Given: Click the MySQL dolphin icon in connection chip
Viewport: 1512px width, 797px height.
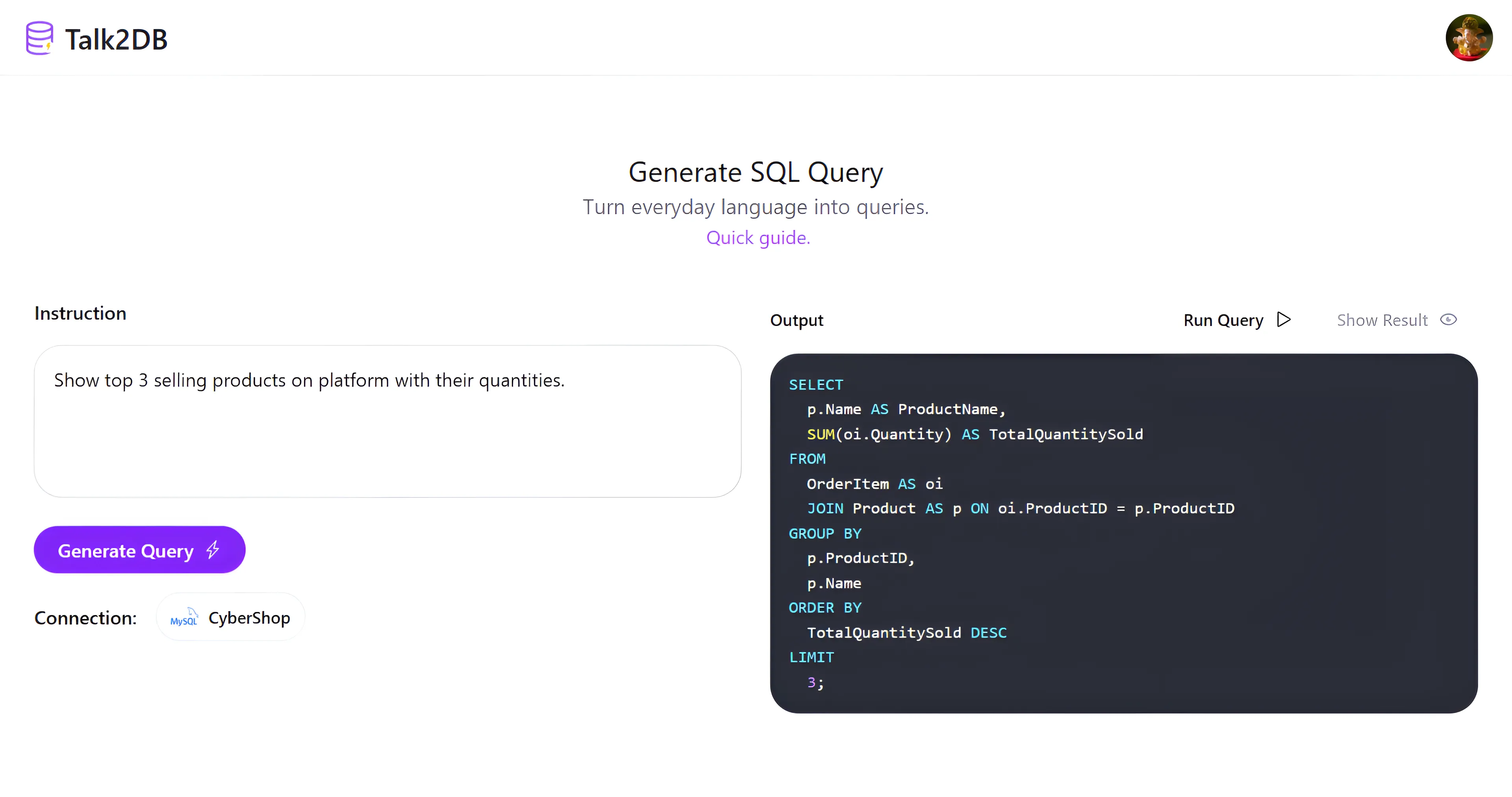Looking at the screenshot, I should coord(184,617).
